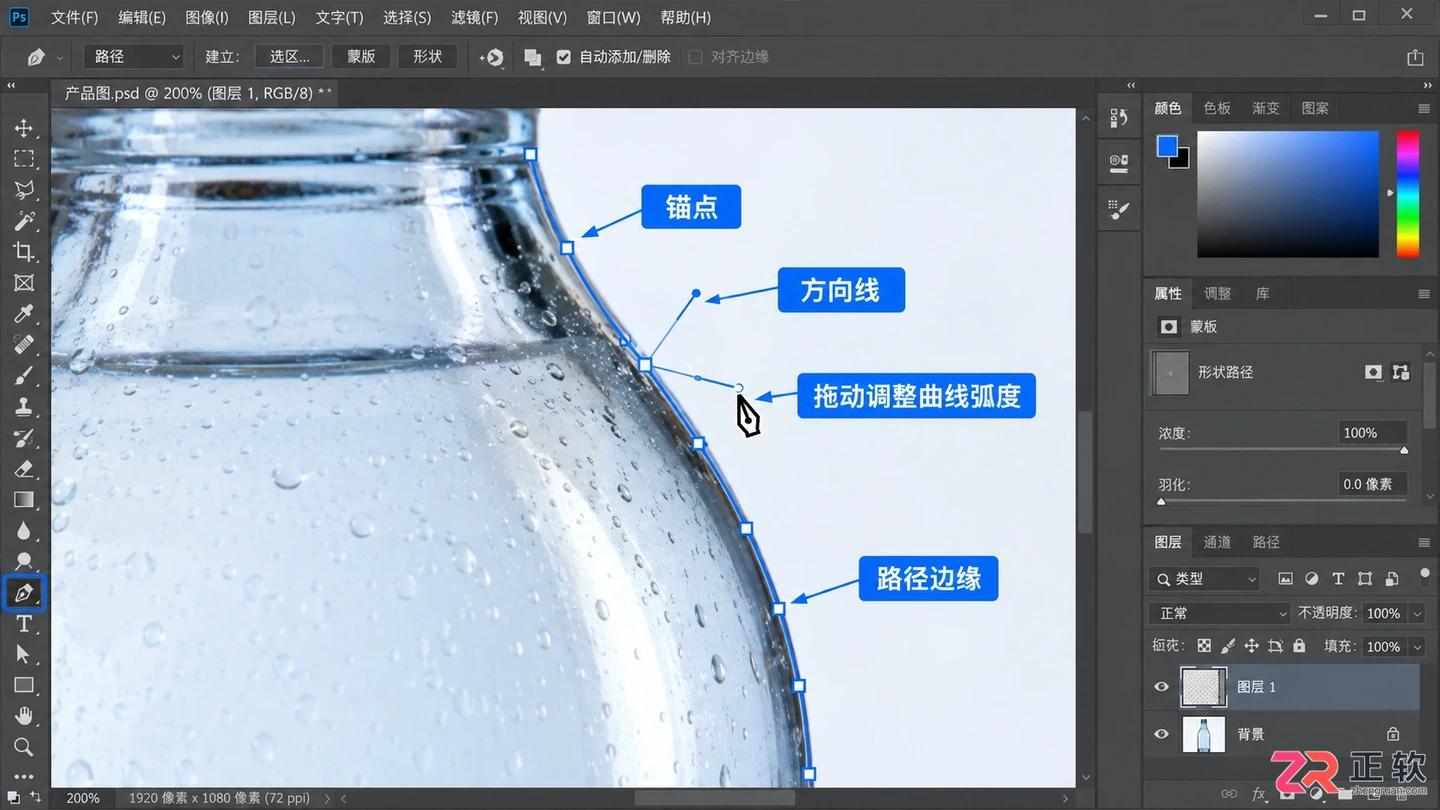
Task: Open the 滤镜(T) menu
Action: (x=474, y=17)
